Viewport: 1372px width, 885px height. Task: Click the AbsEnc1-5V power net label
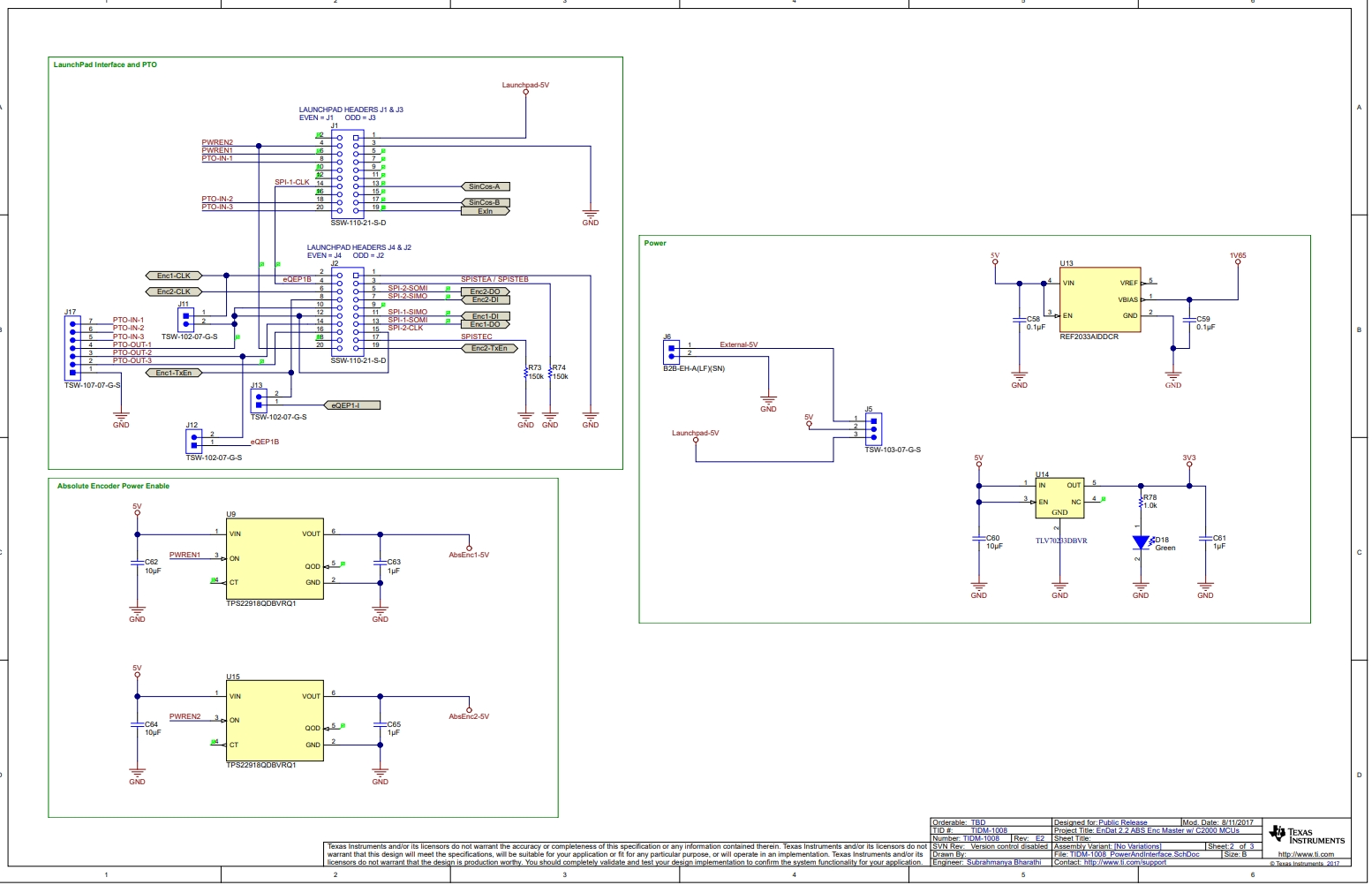pos(469,556)
